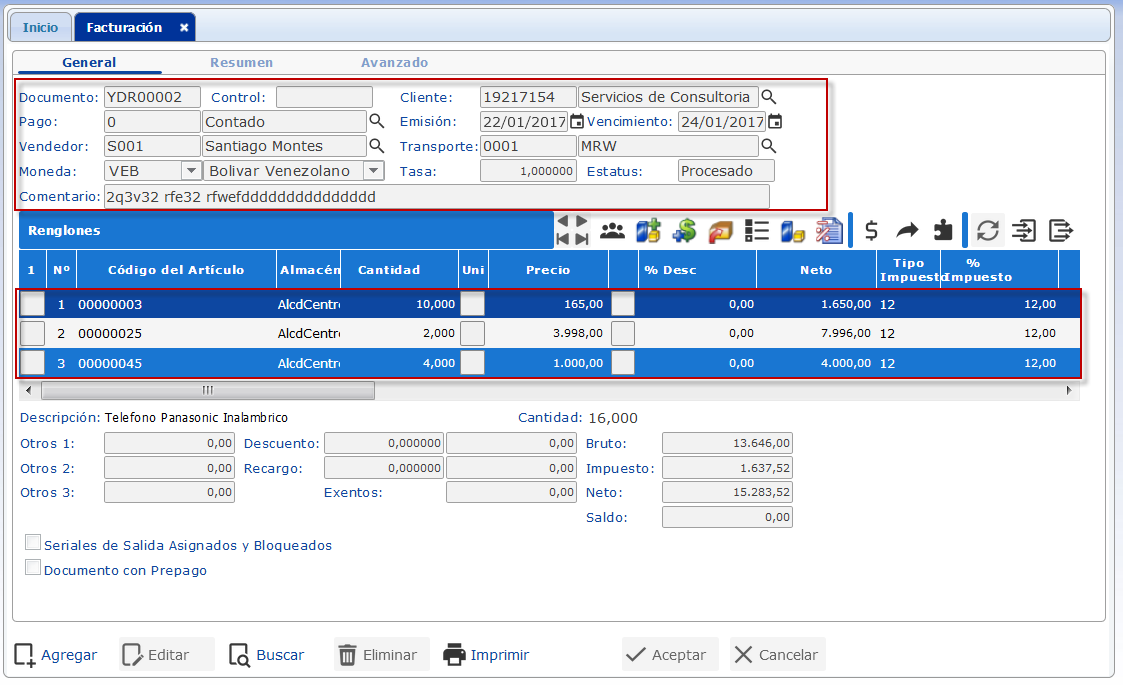Open the Avanzado tab

[x=394, y=62]
